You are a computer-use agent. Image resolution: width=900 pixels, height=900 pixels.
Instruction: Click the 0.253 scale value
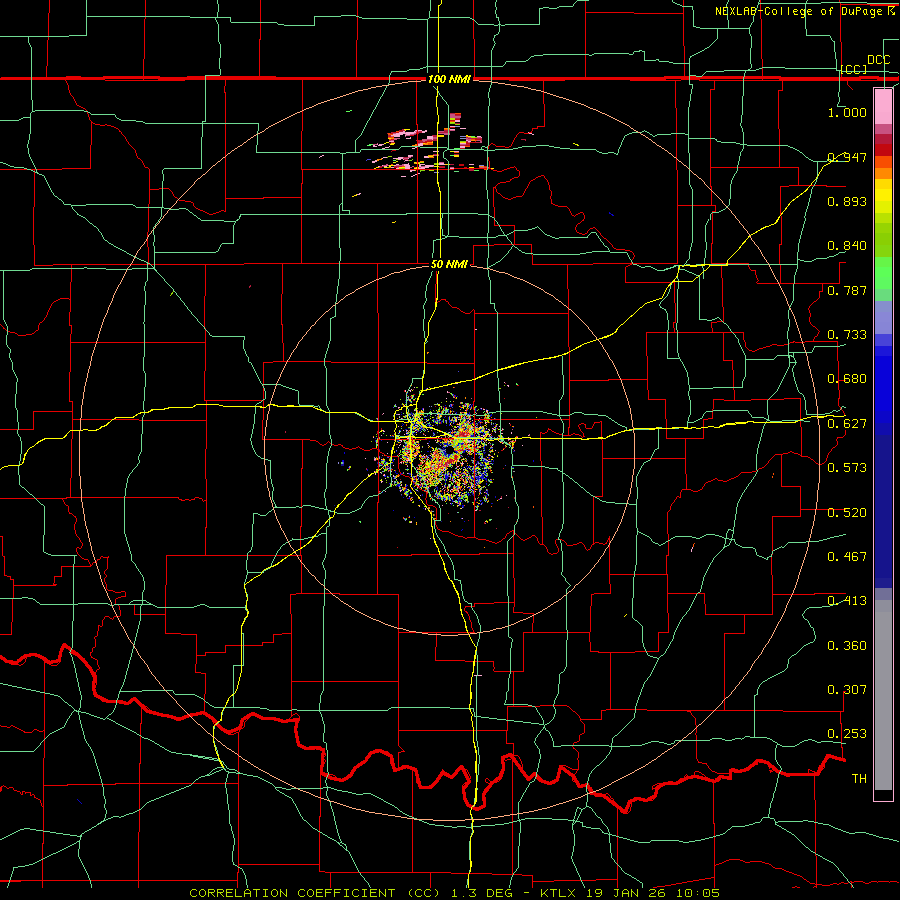pyautogui.click(x=847, y=734)
